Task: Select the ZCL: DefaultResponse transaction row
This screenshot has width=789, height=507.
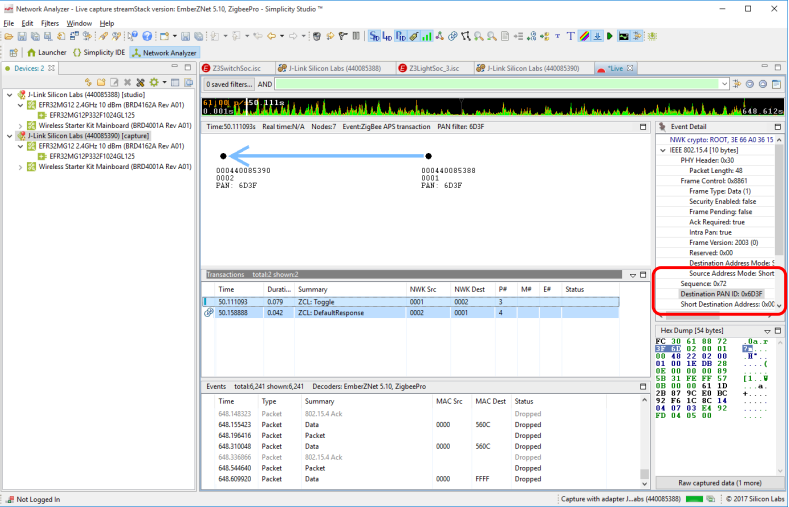Action: point(330,313)
